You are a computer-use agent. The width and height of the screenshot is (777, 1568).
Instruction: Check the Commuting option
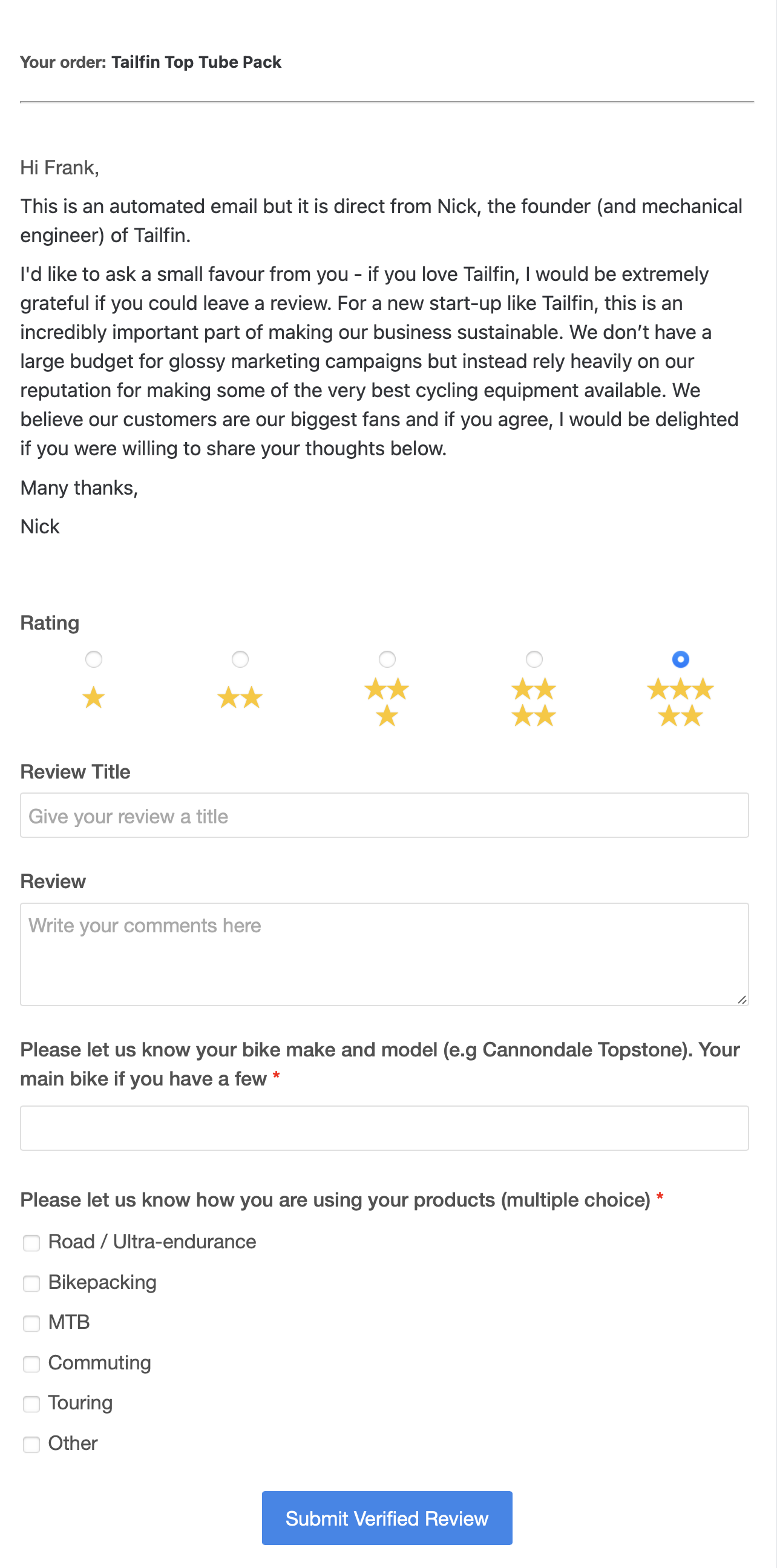[x=31, y=1363]
